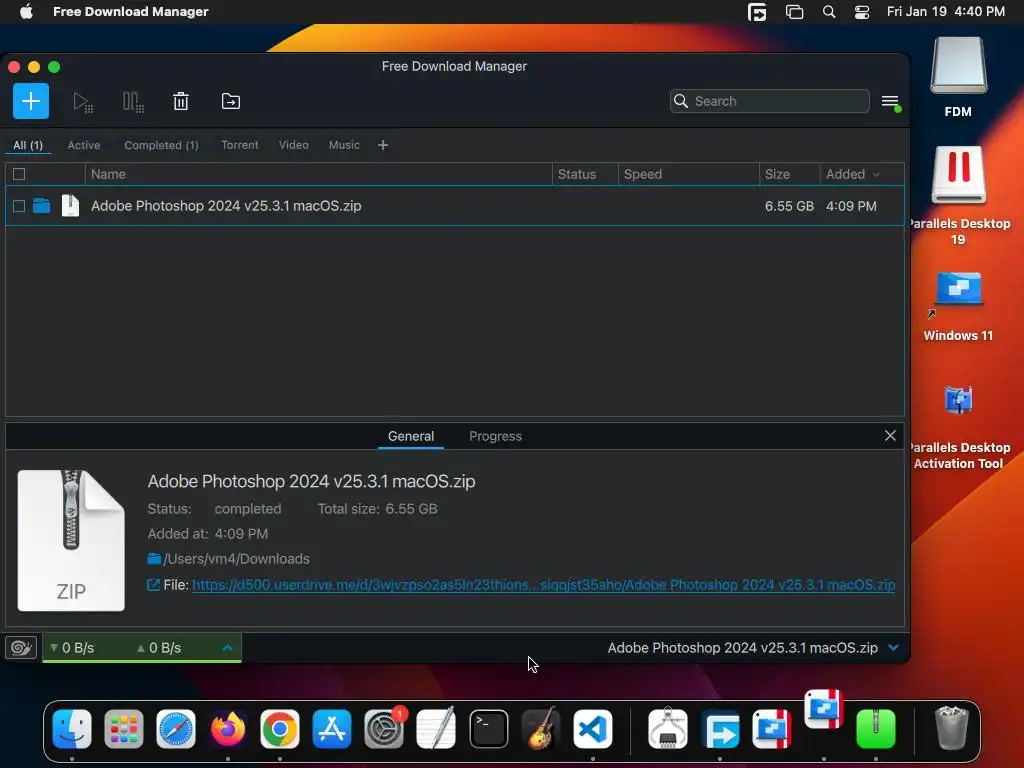Open the Apple menu
1024x768 pixels.
point(26,12)
